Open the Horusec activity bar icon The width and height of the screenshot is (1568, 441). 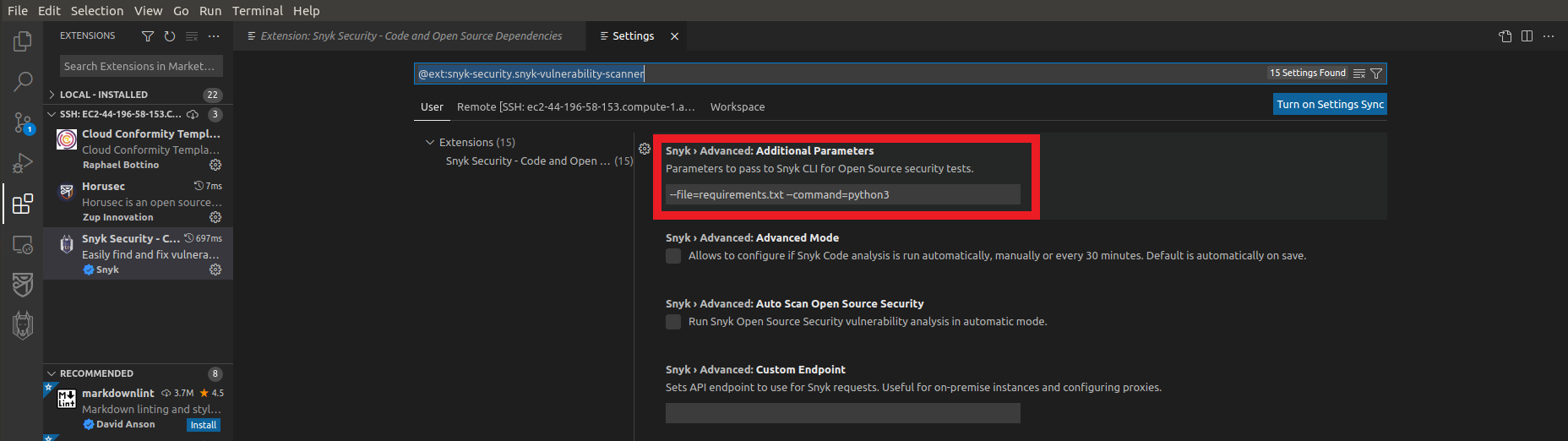[23, 285]
